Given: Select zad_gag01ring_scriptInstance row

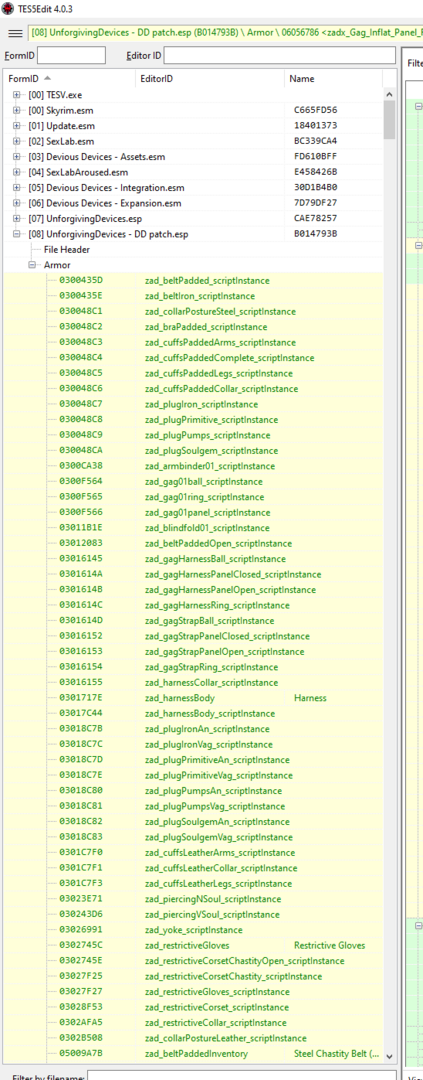Looking at the screenshot, I should pyautogui.click(x=193, y=497).
